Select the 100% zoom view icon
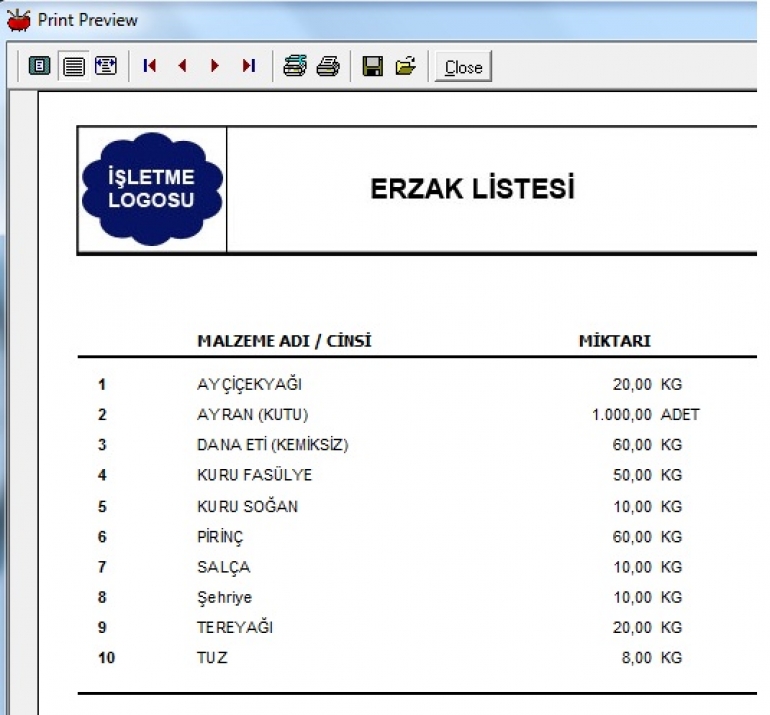 click(x=73, y=65)
